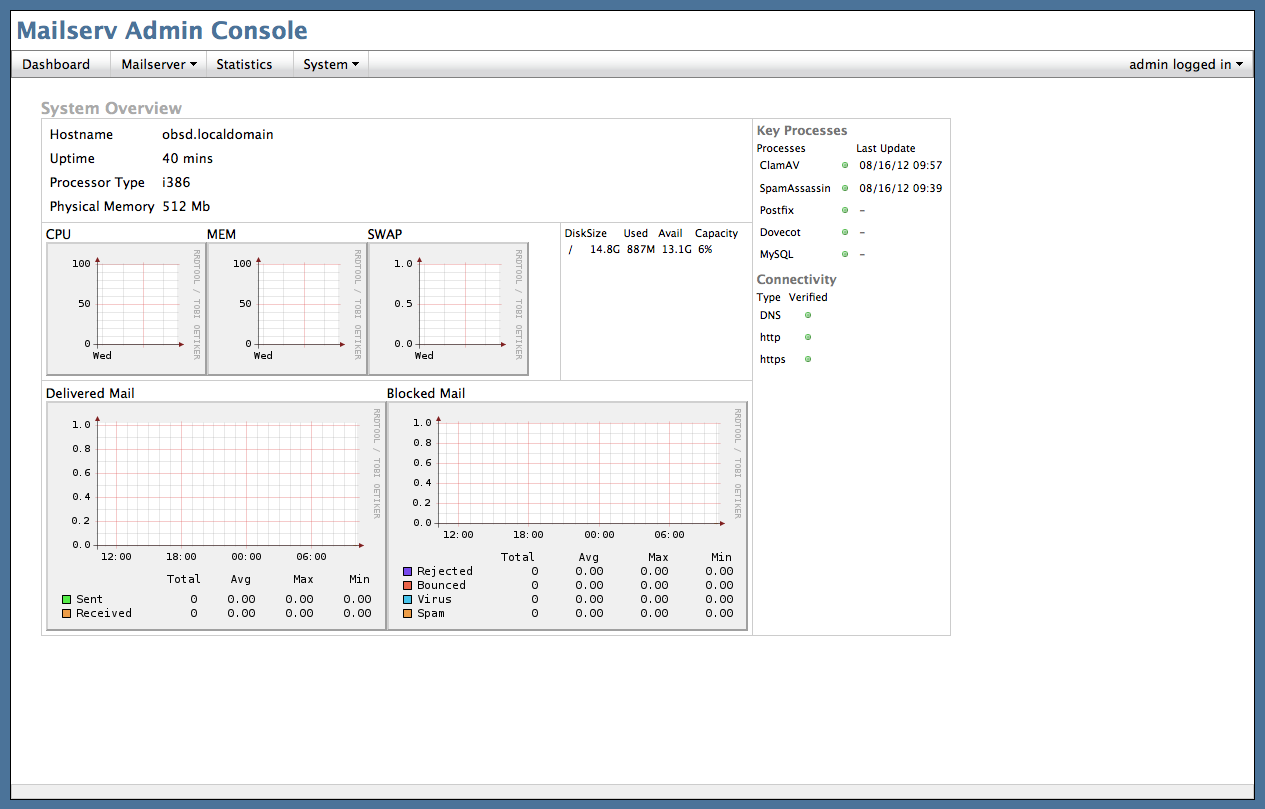Click the red Bounced legend swatch
1265x809 pixels.
tap(408, 586)
